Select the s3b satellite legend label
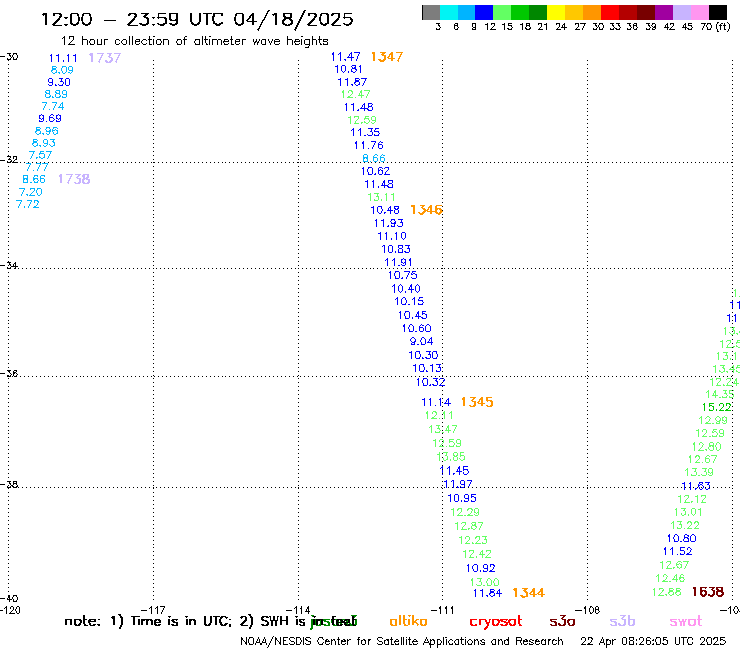Image resolution: width=740 pixels, height=650 pixels. click(x=622, y=621)
